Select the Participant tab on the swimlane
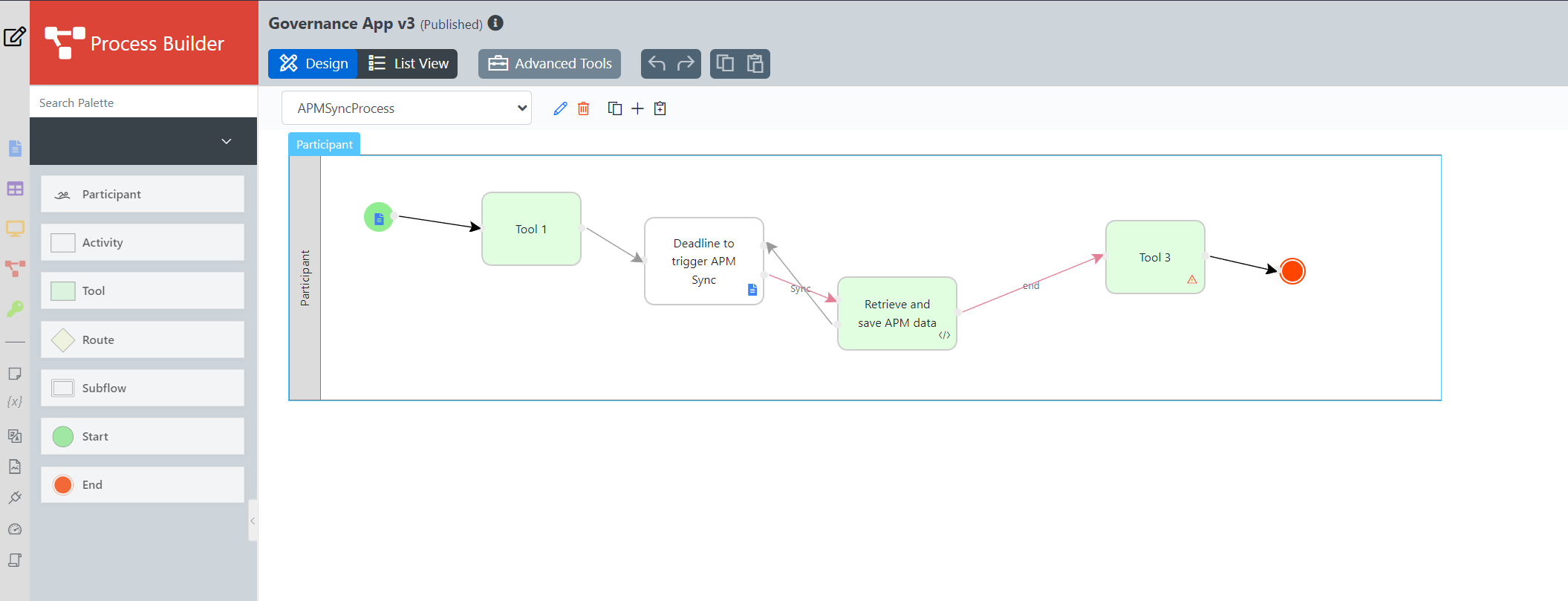The image size is (1568, 601). click(324, 144)
